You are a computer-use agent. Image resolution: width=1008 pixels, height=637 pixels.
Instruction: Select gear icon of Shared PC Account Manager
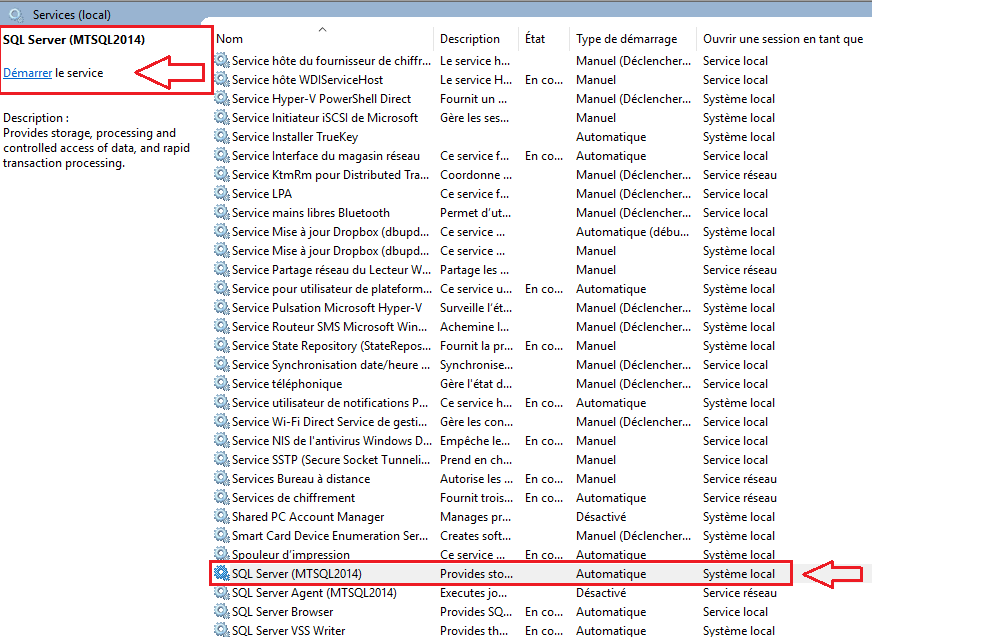222,516
